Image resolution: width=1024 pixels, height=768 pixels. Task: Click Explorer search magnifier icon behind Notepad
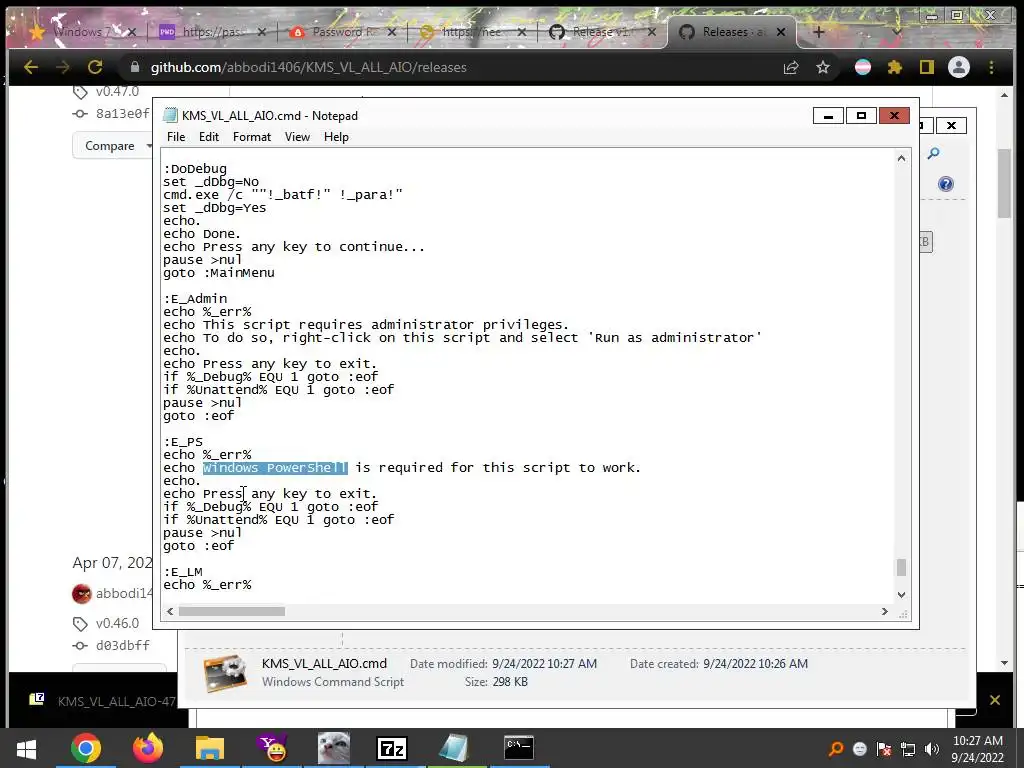pos(933,153)
